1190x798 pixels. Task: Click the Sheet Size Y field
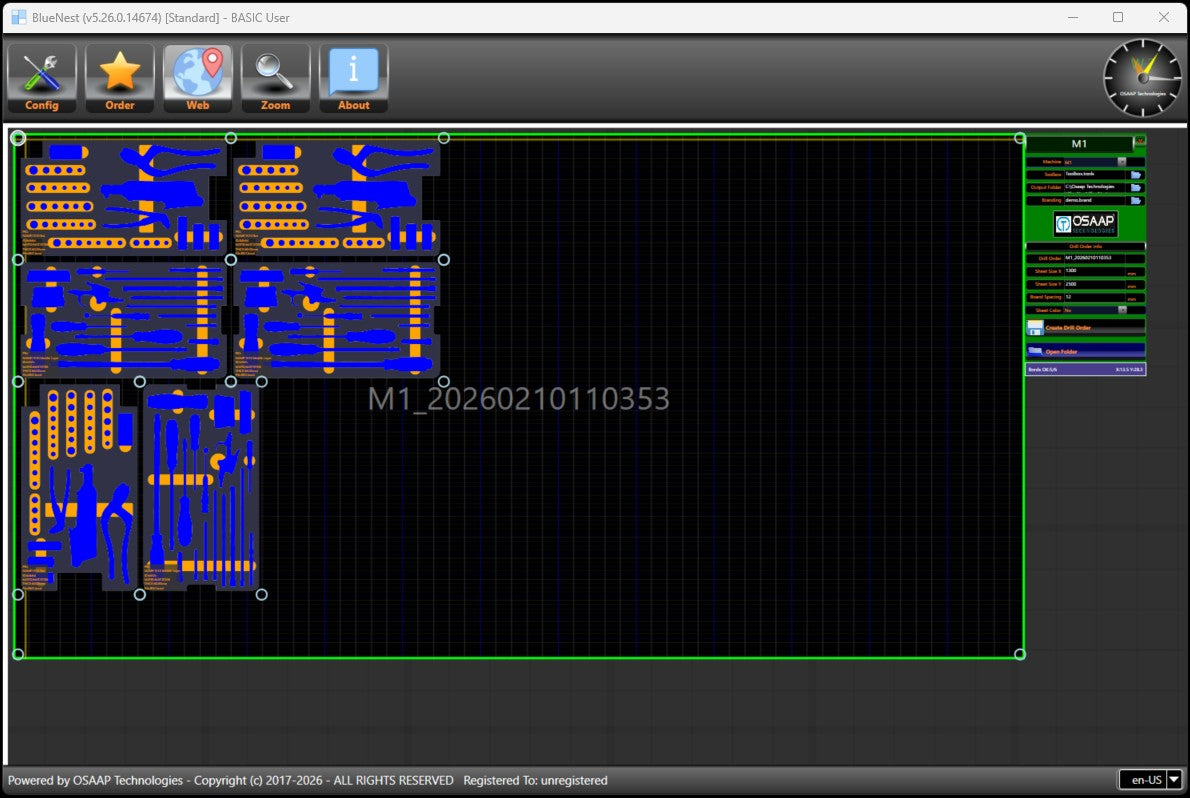(x=1092, y=284)
